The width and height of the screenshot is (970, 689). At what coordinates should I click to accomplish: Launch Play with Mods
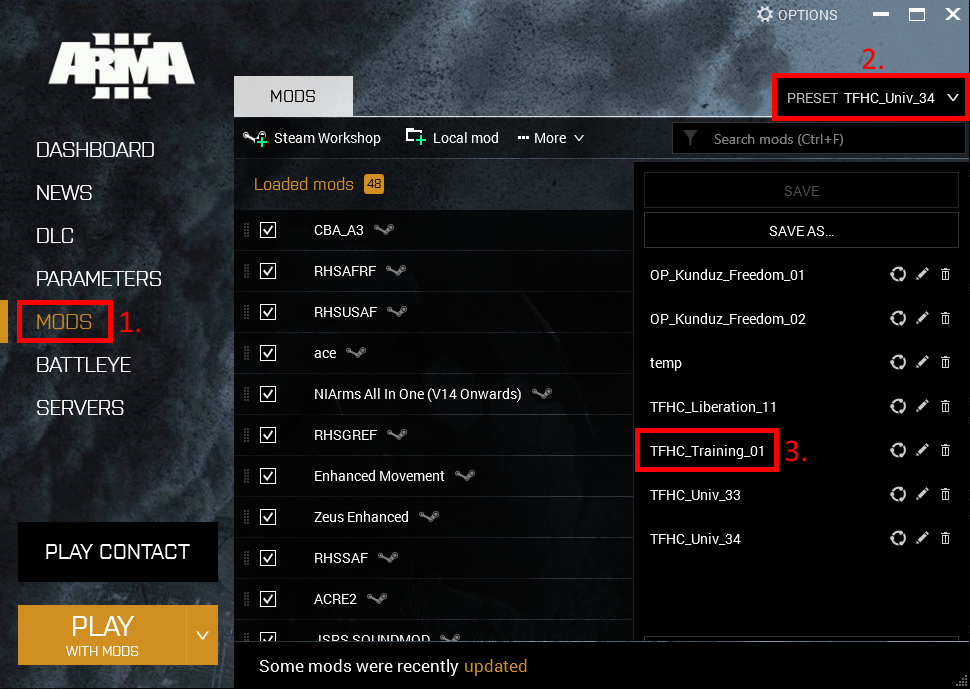click(102, 635)
